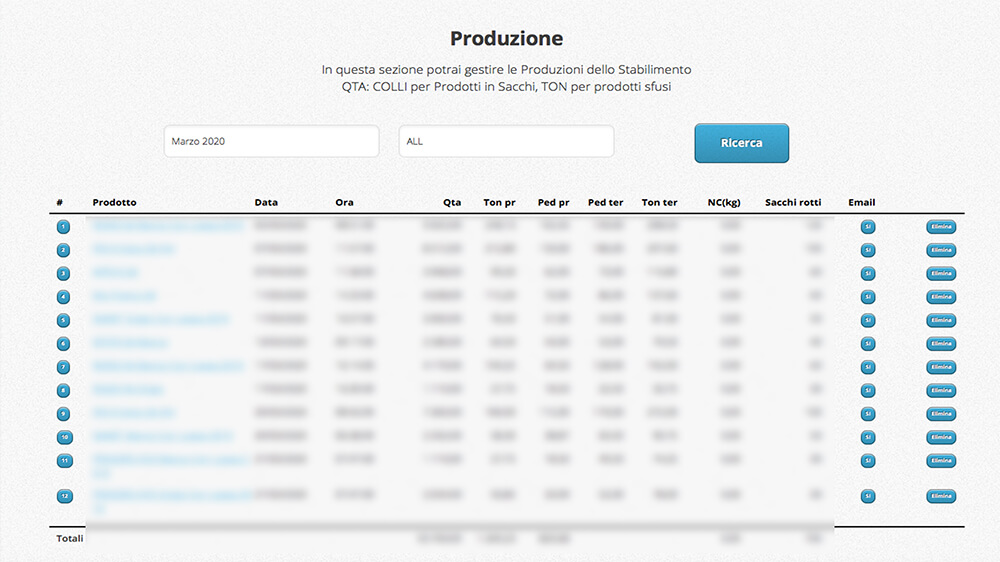Select the row number 1 badge
This screenshot has width=1000, height=562.
pos(64,227)
